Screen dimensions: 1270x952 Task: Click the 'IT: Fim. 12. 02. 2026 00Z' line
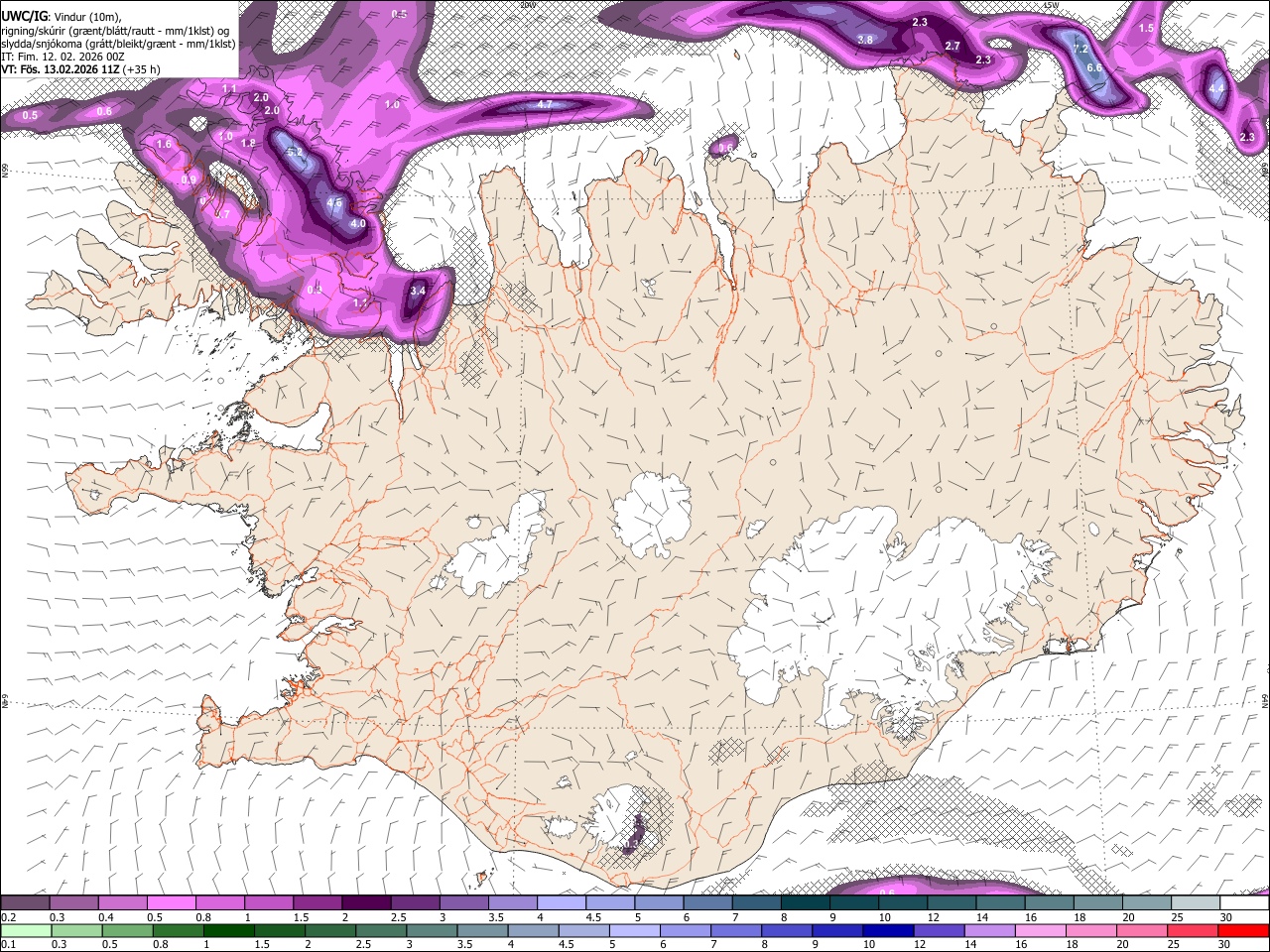pyautogui.click(x=63, y=57)
